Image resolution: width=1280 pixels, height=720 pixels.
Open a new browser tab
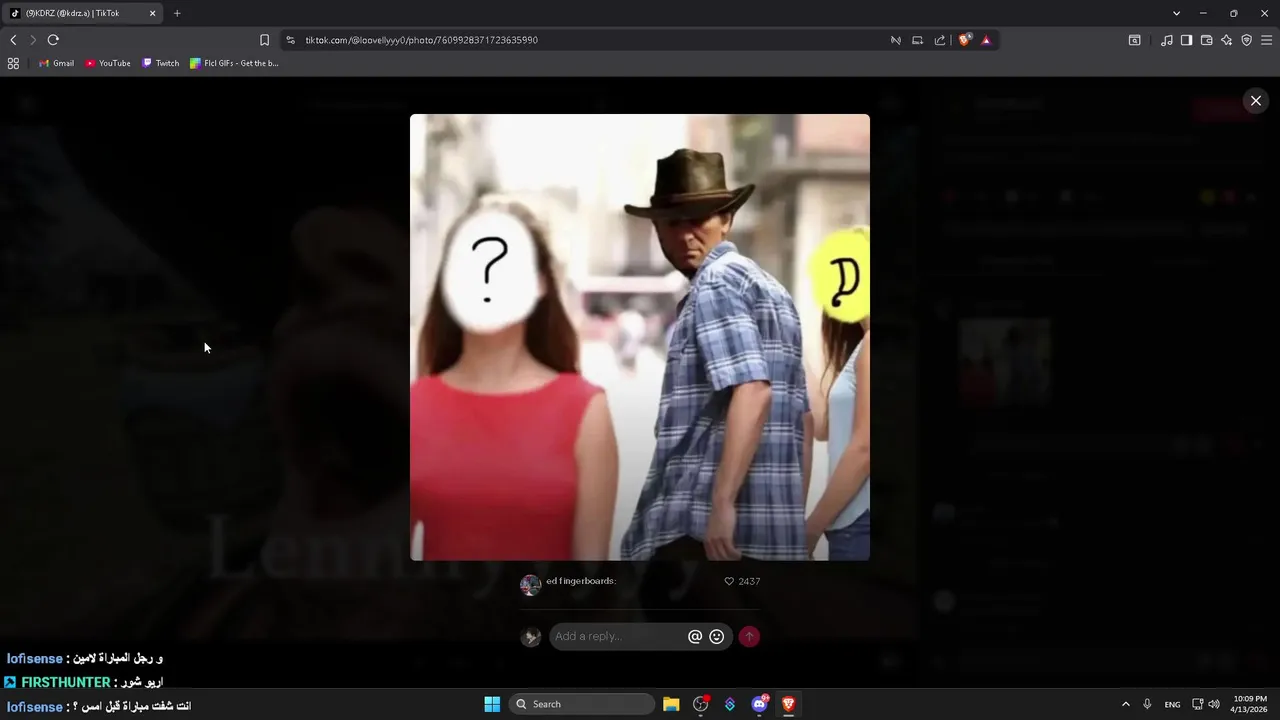click(x=177, y=13)
